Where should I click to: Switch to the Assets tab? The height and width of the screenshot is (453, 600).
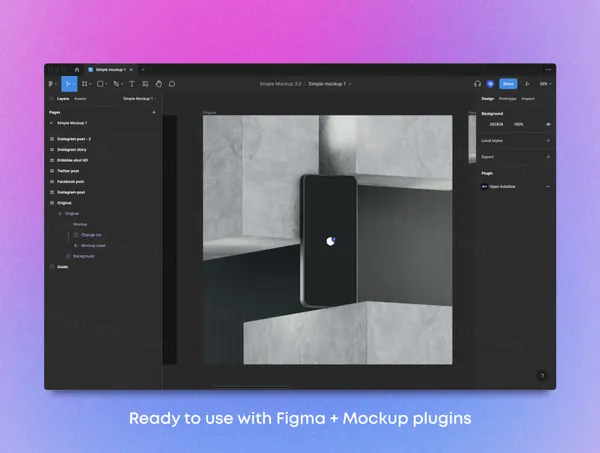pyautogui.click(x=80, y=99)
